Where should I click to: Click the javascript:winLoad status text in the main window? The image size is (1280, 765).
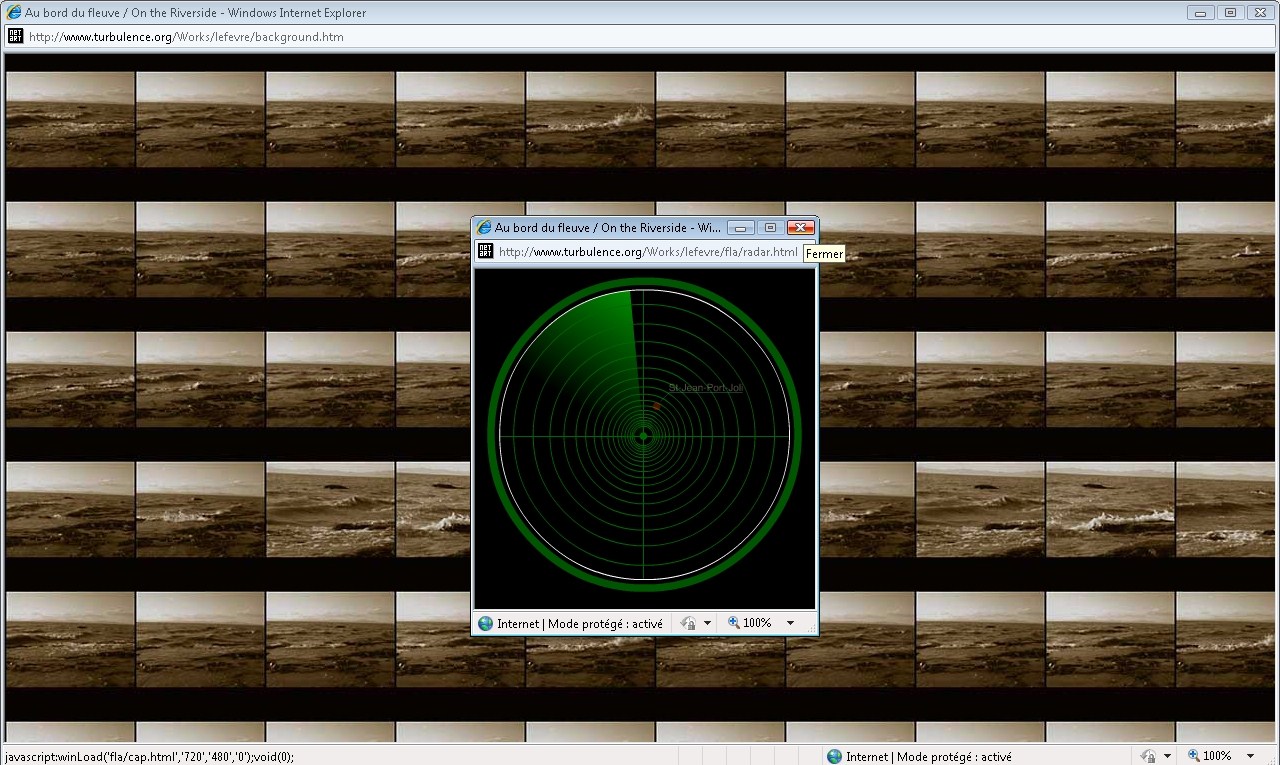pyautogui.click(x=150, y=757)
